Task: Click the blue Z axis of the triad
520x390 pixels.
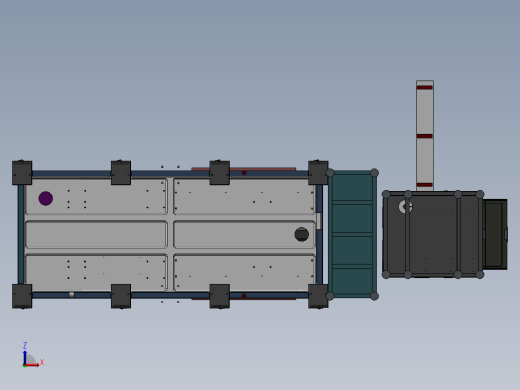Action: (25, 357)
